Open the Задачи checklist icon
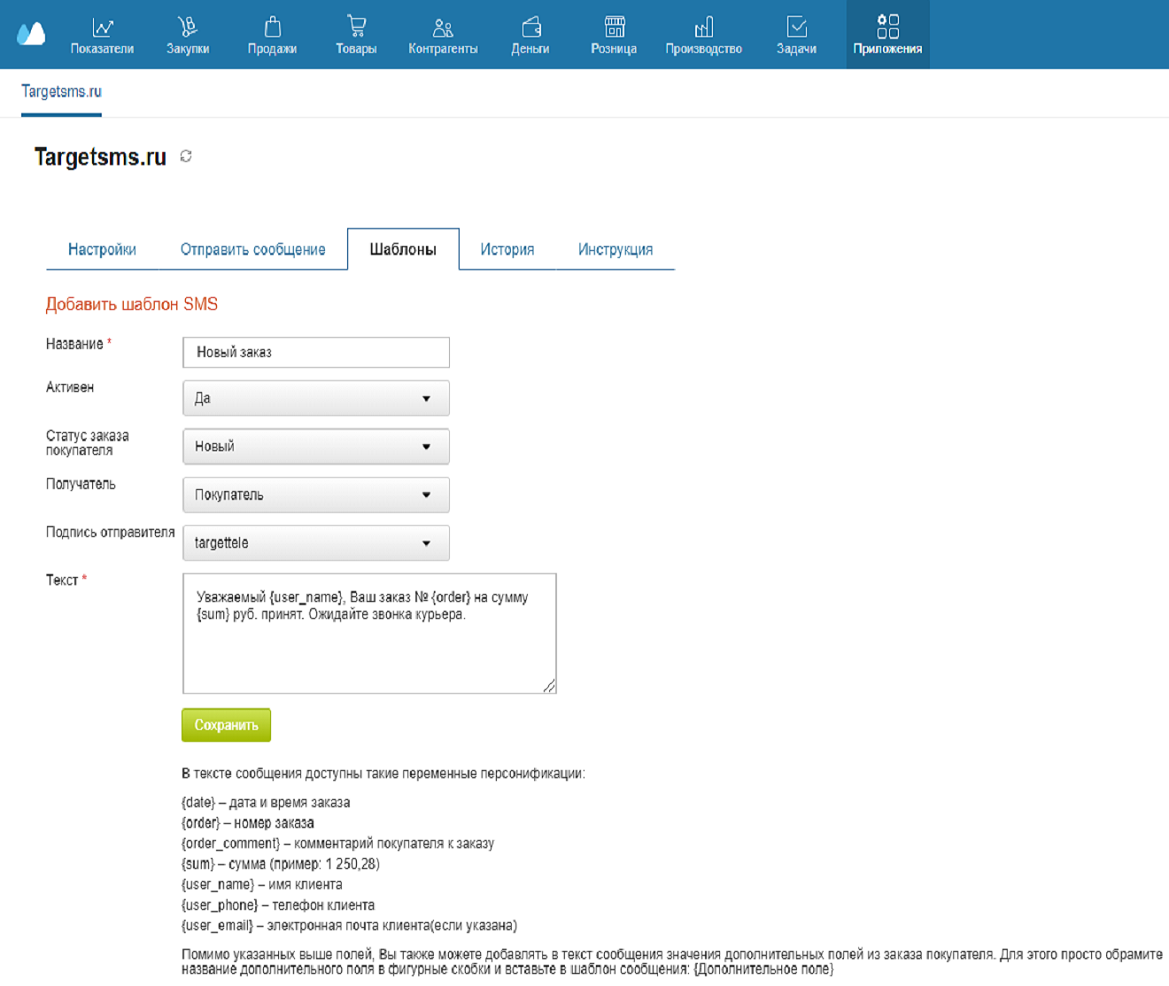1169x986 pixels. pyautogui.click(x=796, y=27)
